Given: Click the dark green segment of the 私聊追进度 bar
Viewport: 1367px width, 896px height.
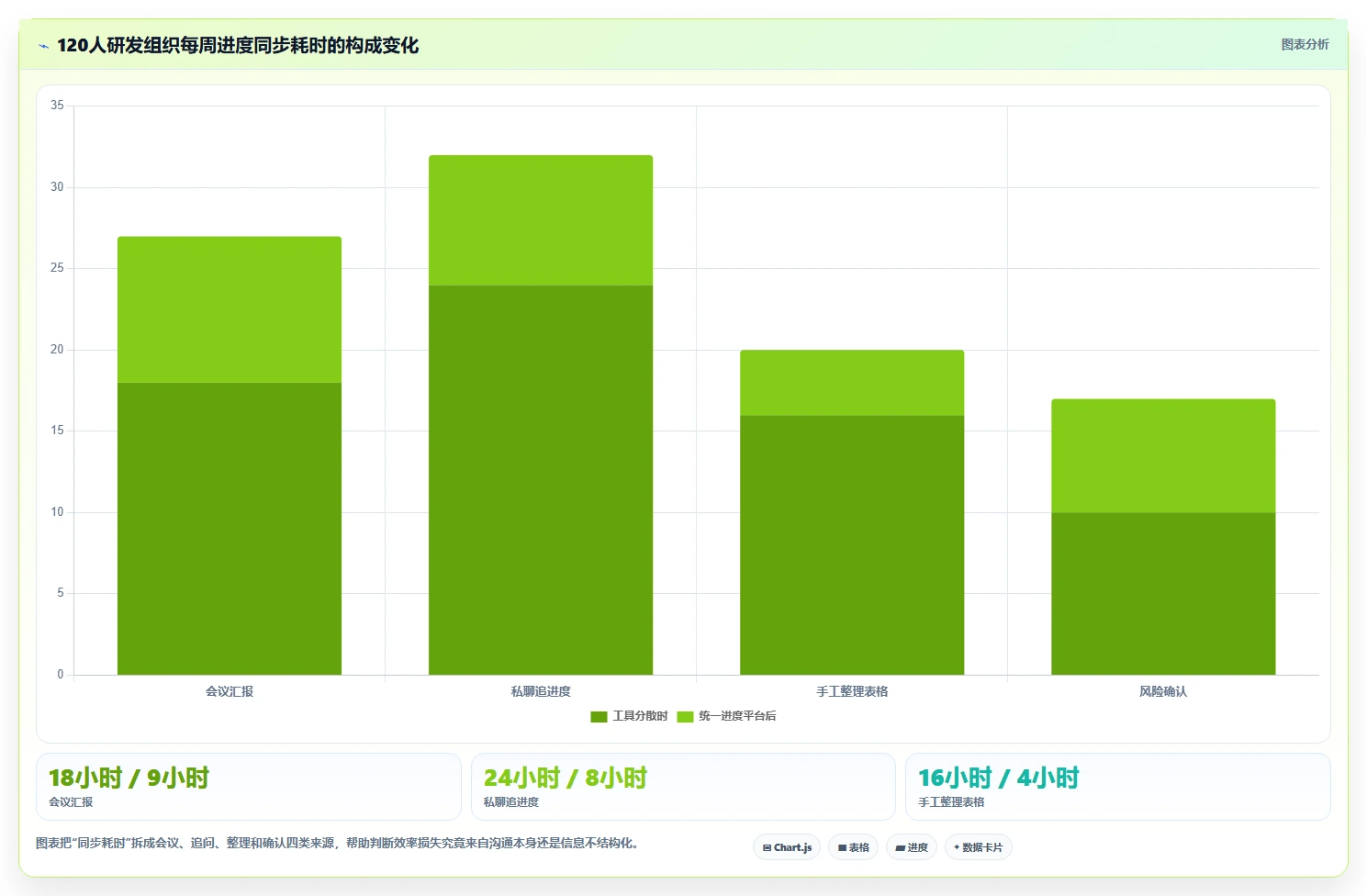Looking at the screenshot, I should click(x=541, y=480).
